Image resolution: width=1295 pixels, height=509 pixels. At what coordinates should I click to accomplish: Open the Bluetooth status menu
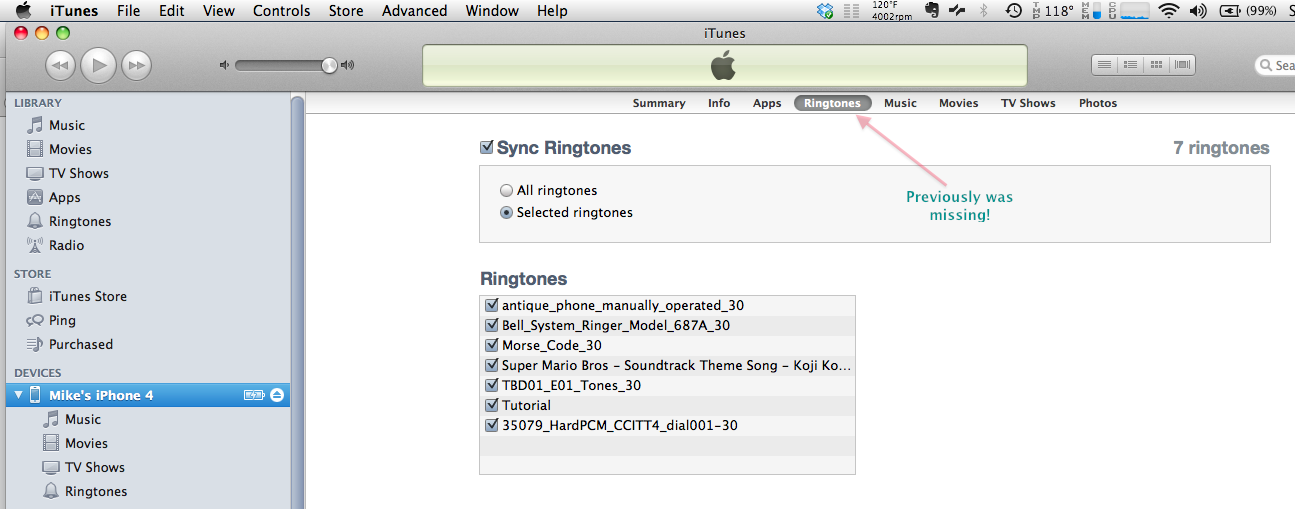(983, 11)
